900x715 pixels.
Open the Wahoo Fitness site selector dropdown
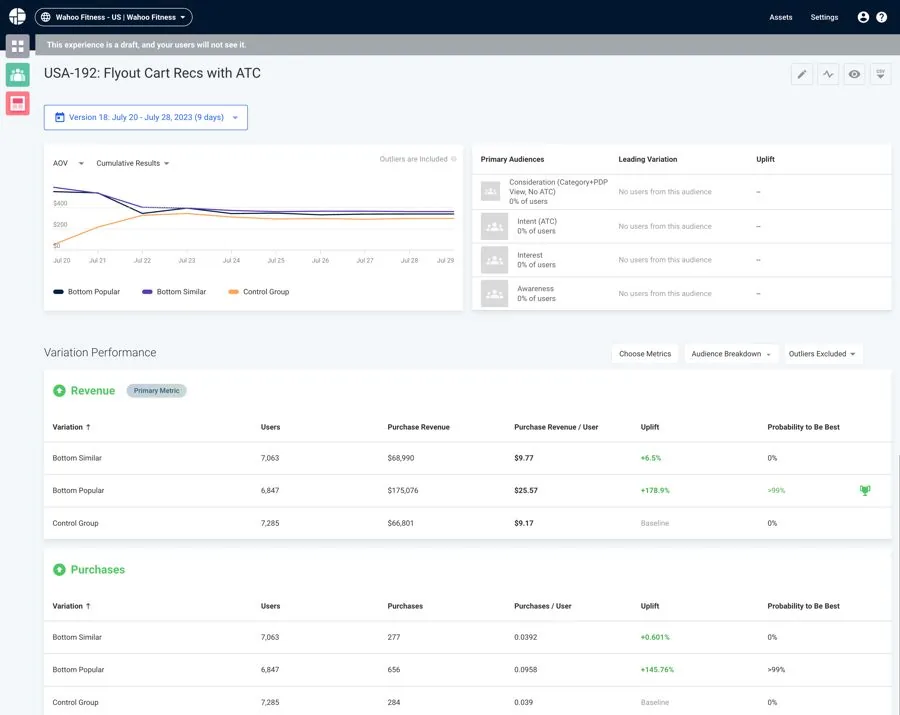pos(114,17)
